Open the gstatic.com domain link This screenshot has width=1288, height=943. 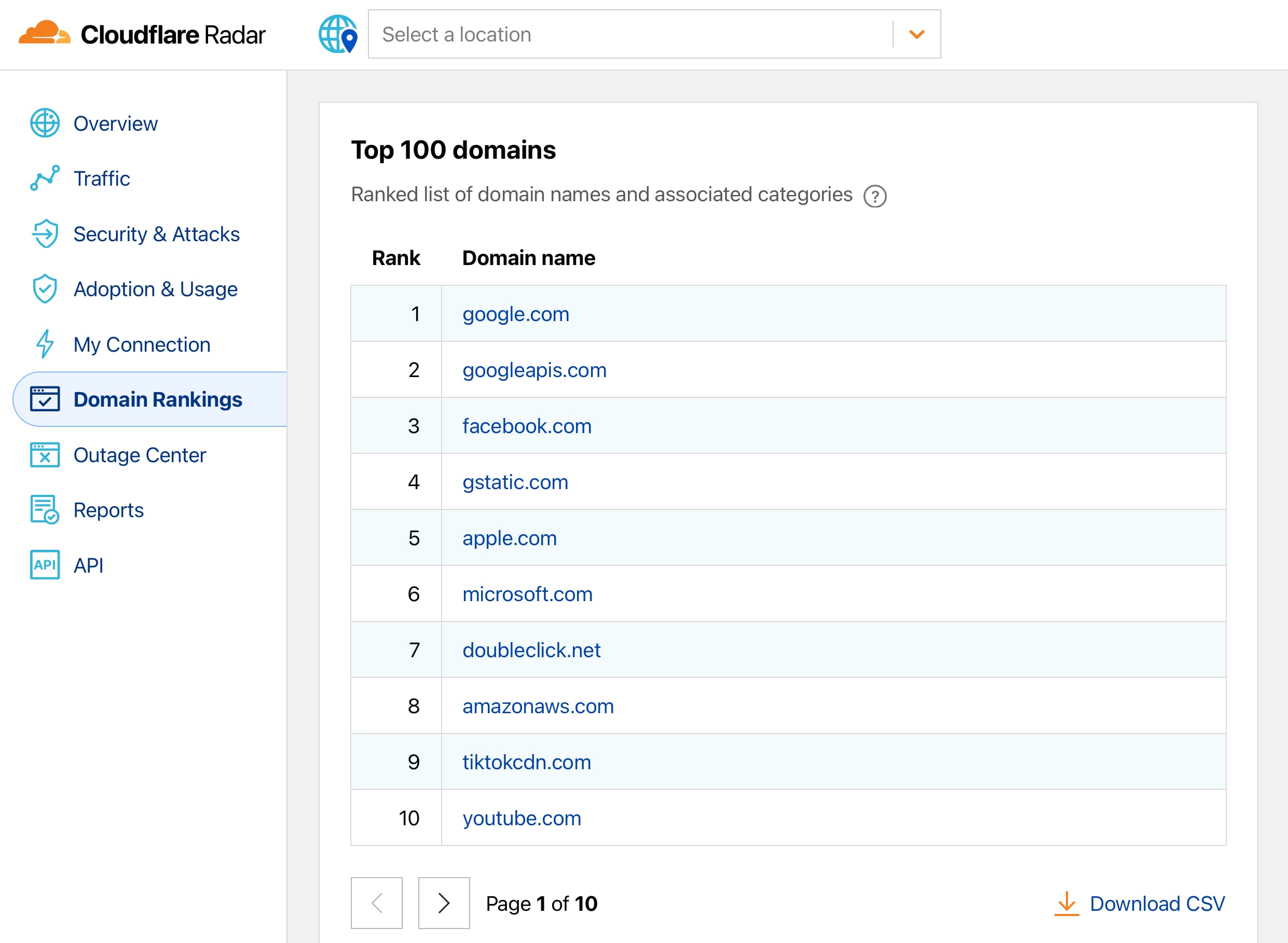(515, 482)
